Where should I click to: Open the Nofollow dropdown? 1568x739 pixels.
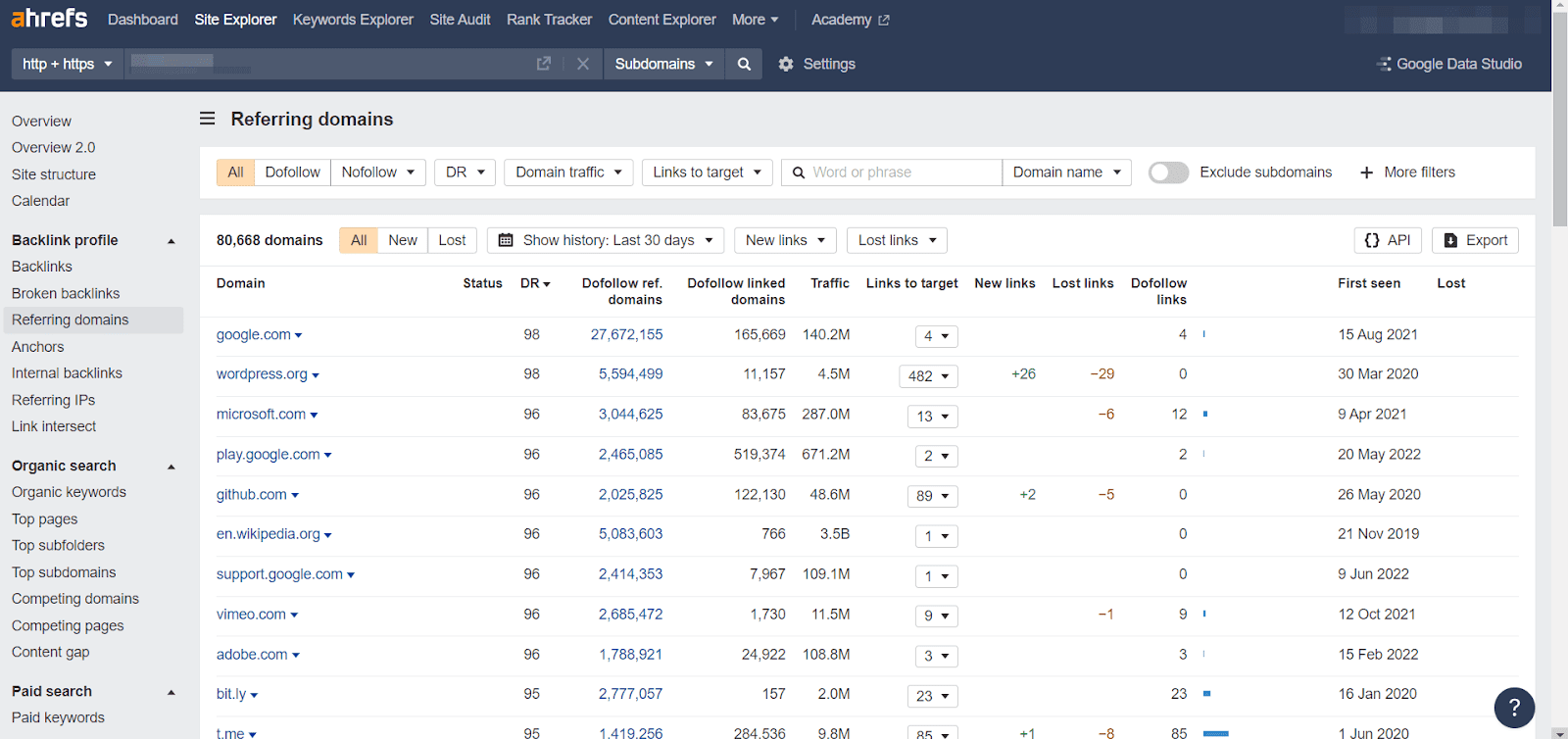pos(378,172)
